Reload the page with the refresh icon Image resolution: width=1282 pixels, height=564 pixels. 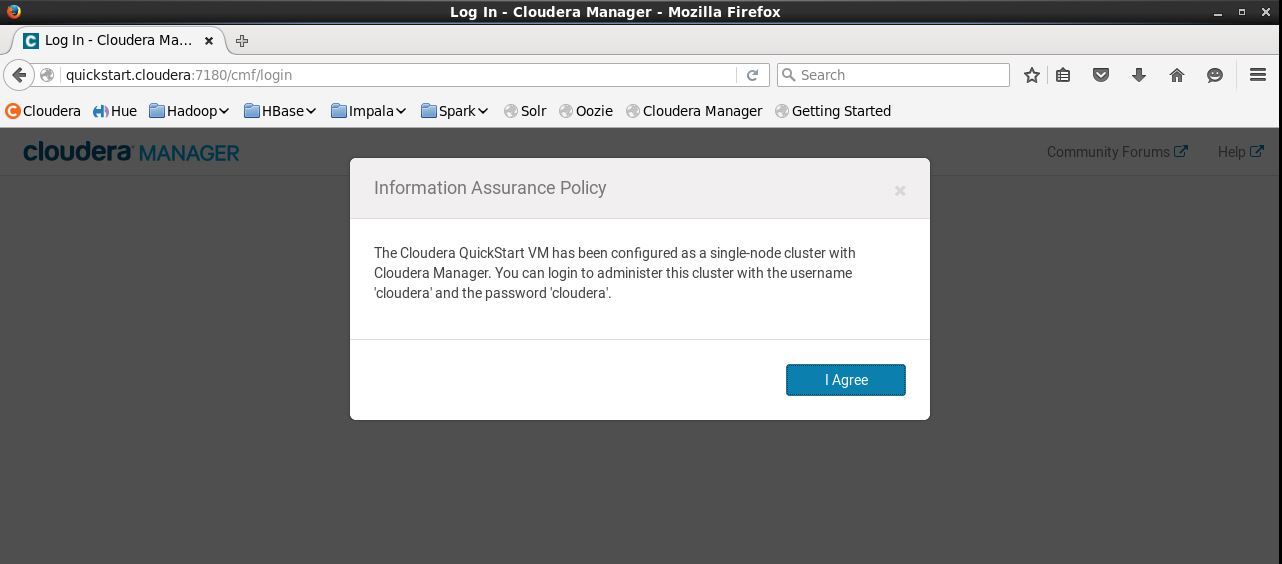[753, 75]
